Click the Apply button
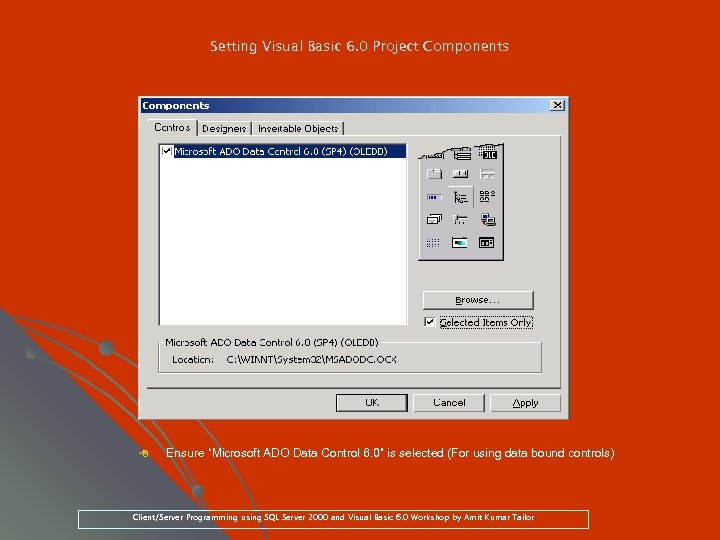The height and width of the screenshot is (540, 720). coord(525,403)
